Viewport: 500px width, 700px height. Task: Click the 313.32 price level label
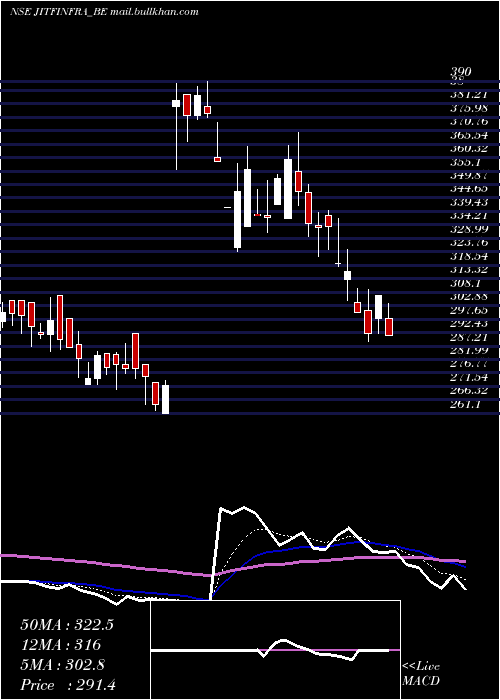click(468, 269)
